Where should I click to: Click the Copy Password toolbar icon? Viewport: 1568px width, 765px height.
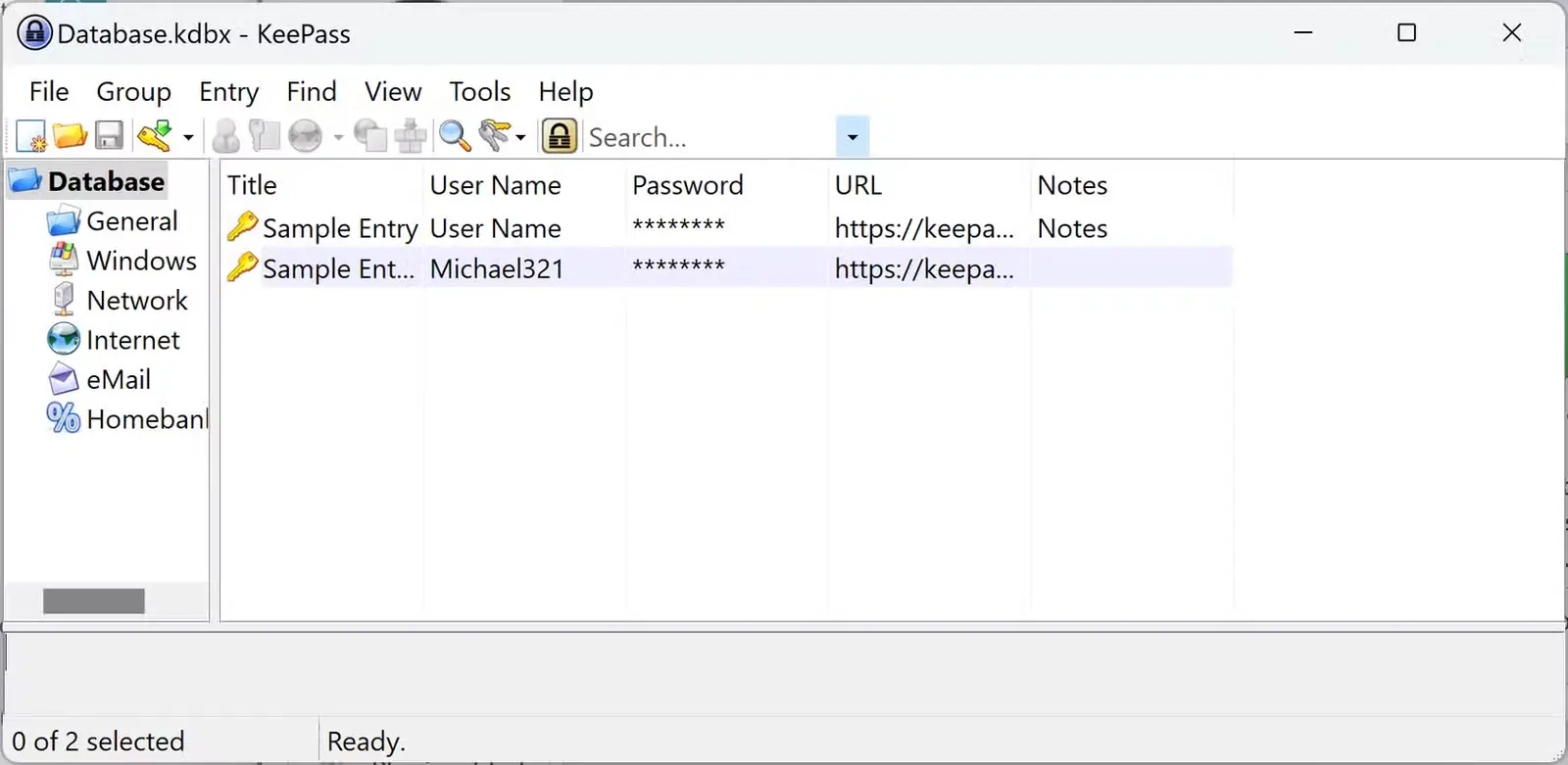[x=265, y=136]
